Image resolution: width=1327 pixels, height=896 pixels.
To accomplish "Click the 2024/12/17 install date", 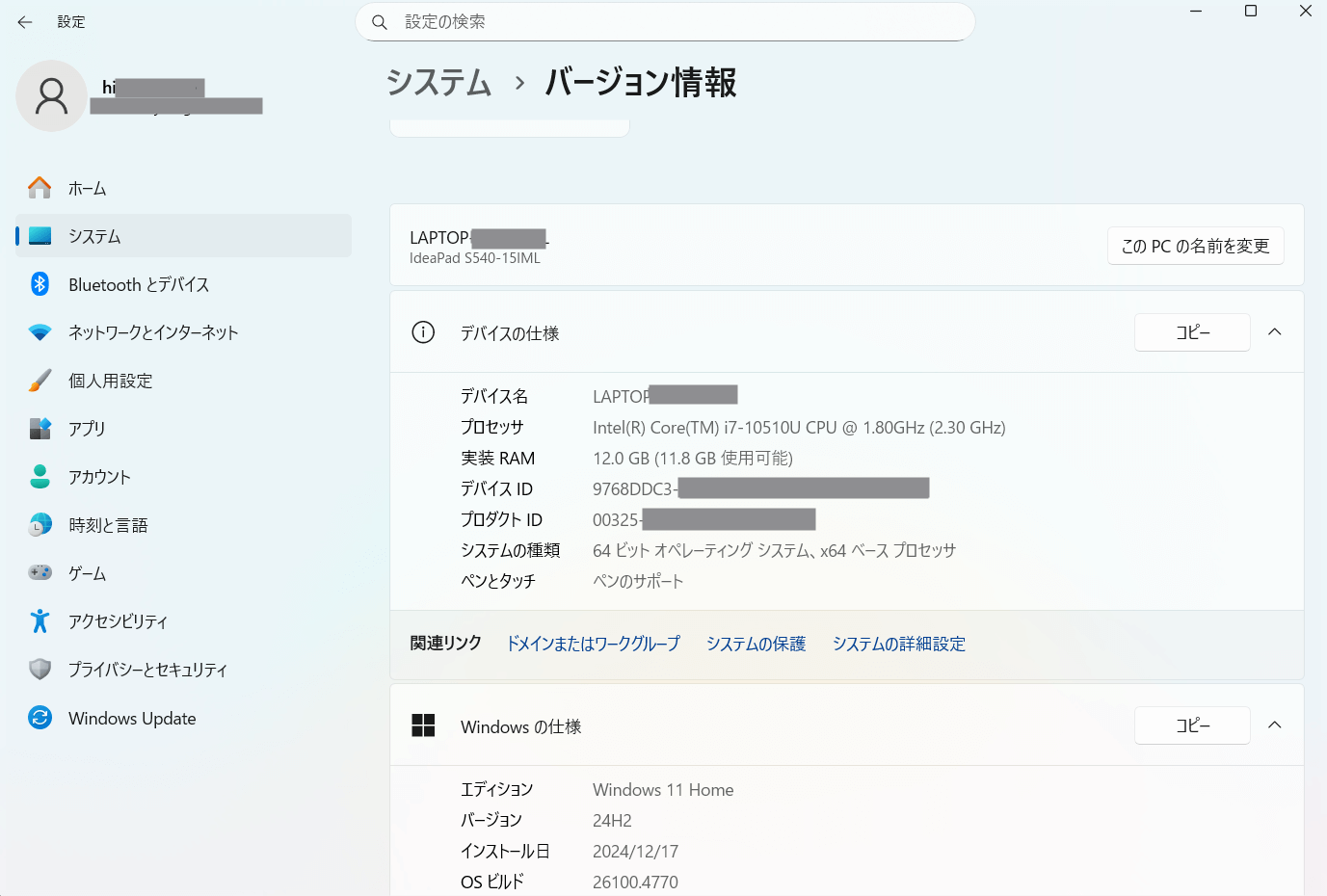I will [635, 852].
